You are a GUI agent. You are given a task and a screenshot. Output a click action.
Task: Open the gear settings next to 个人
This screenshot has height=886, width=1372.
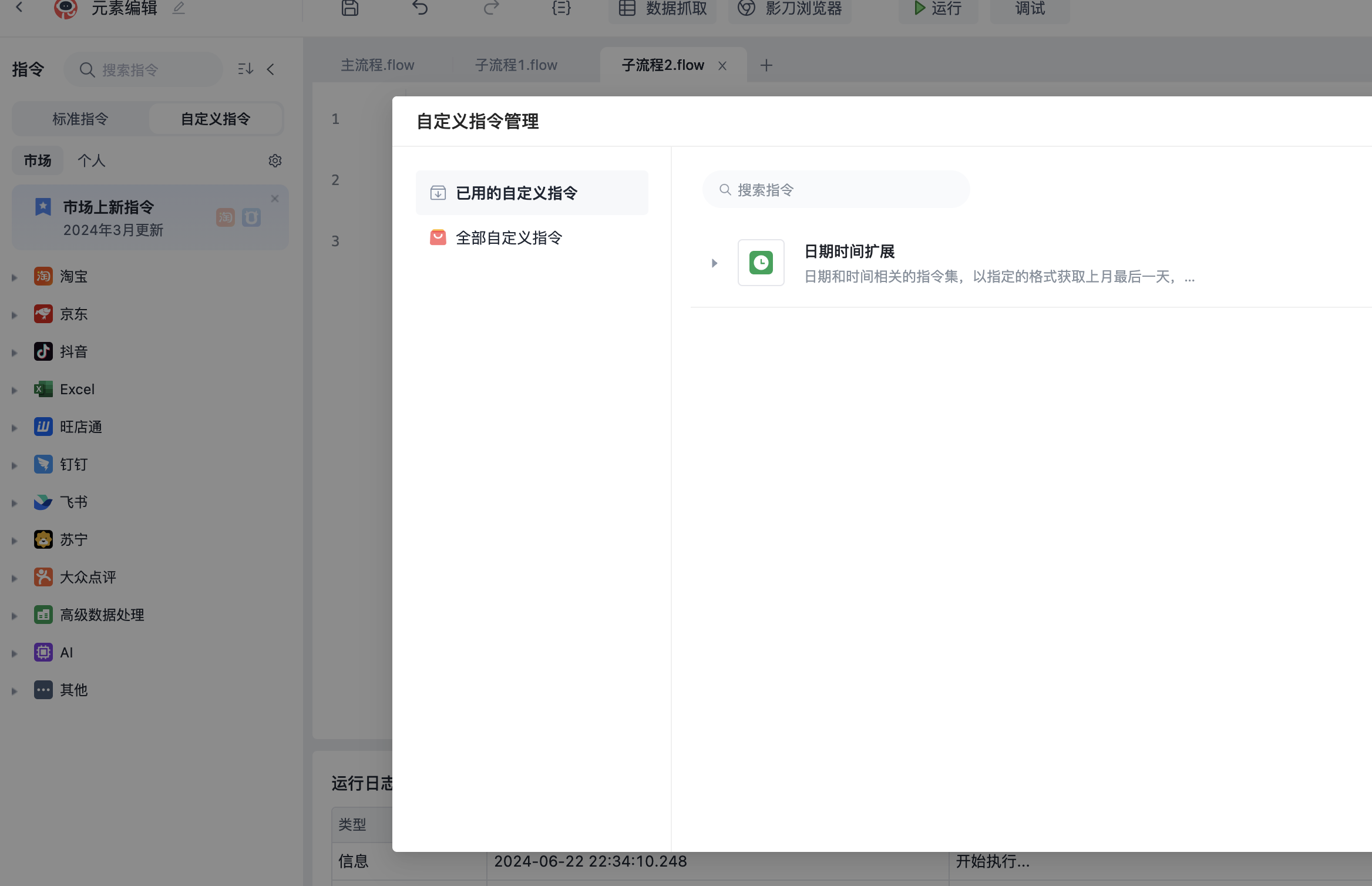(275, 160)
